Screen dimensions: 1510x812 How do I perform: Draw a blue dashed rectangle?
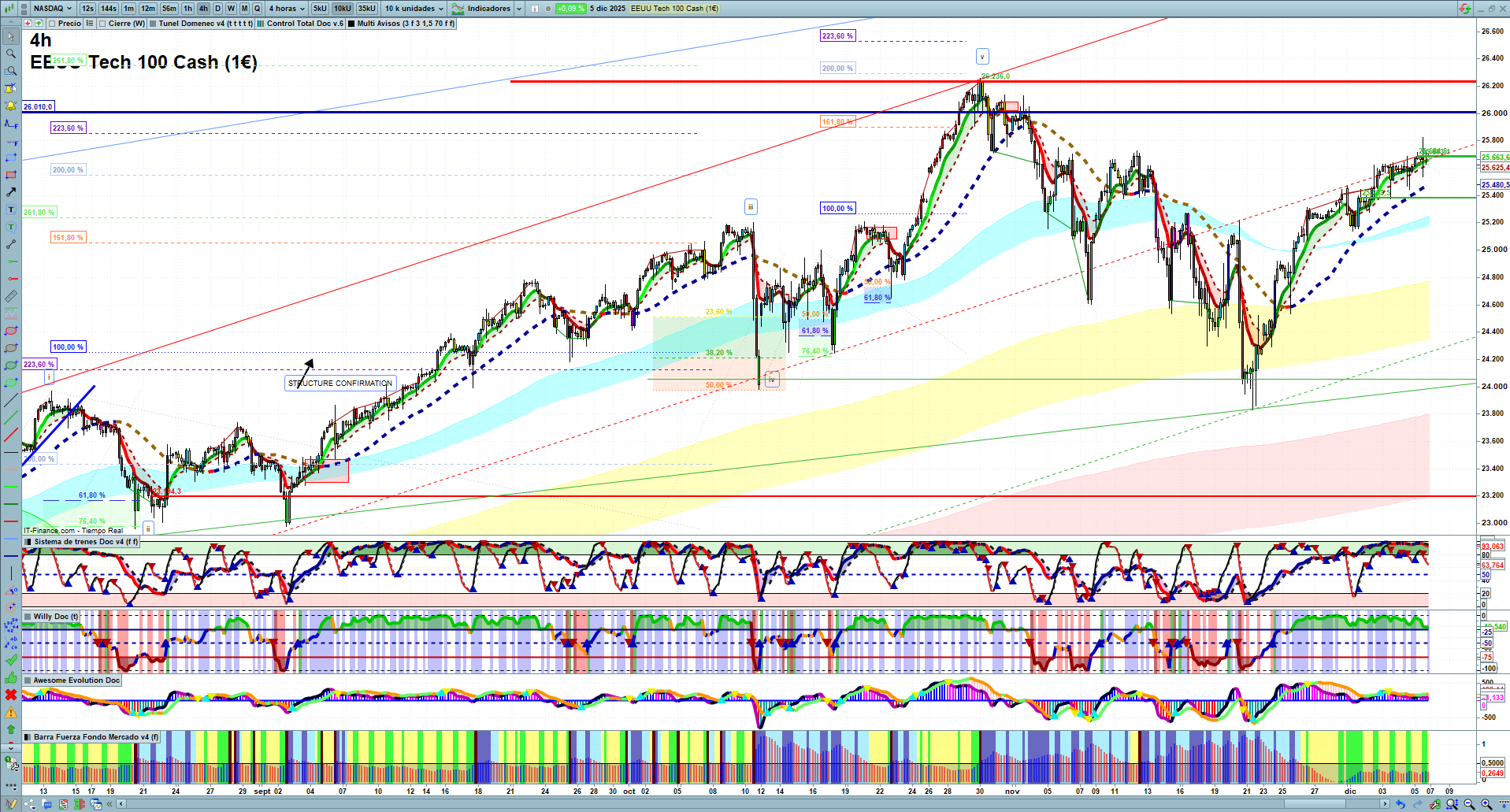click(11, 158)
